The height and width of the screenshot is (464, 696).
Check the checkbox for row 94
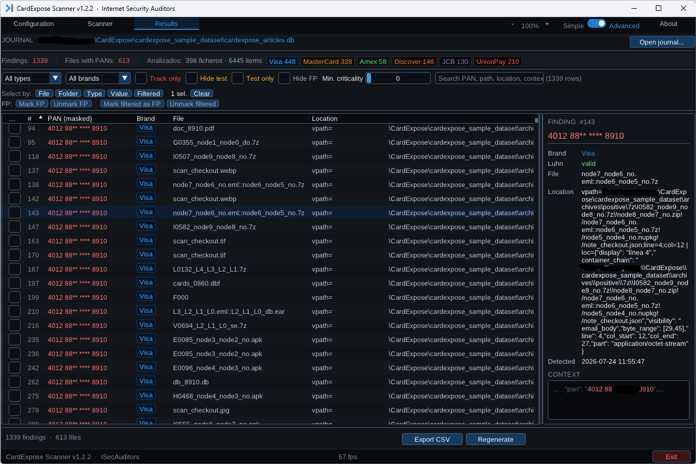pyautogui.click(x=15, y=128)
